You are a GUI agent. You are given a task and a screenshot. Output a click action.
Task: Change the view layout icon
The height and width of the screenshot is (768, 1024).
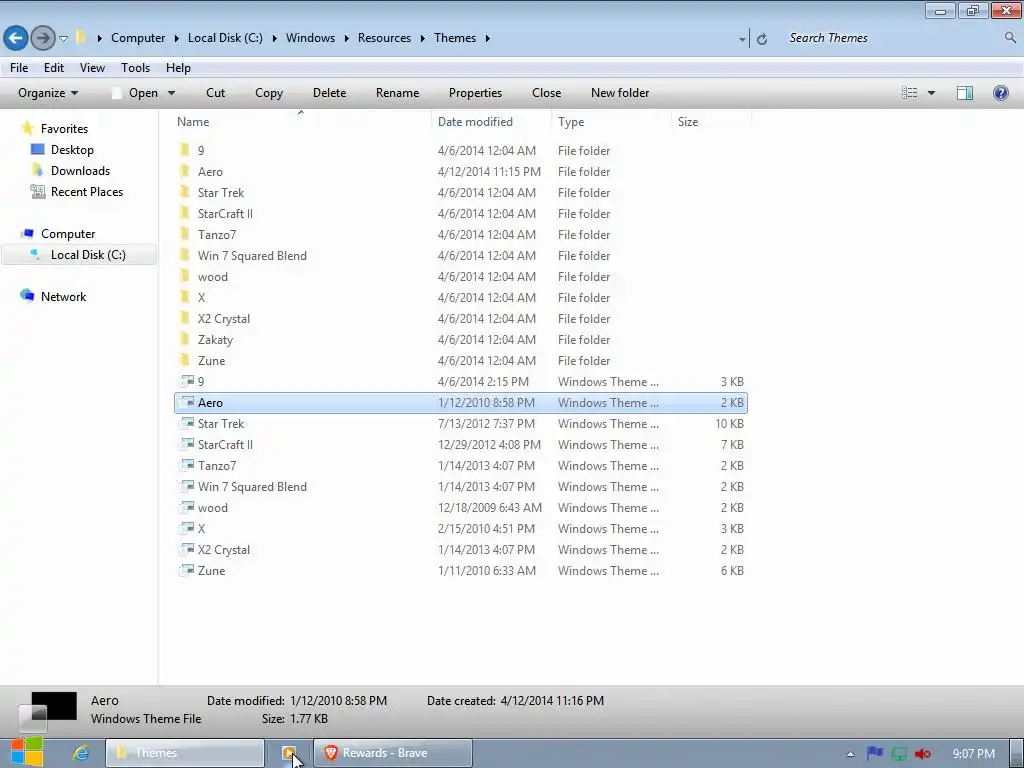point(910,93)
